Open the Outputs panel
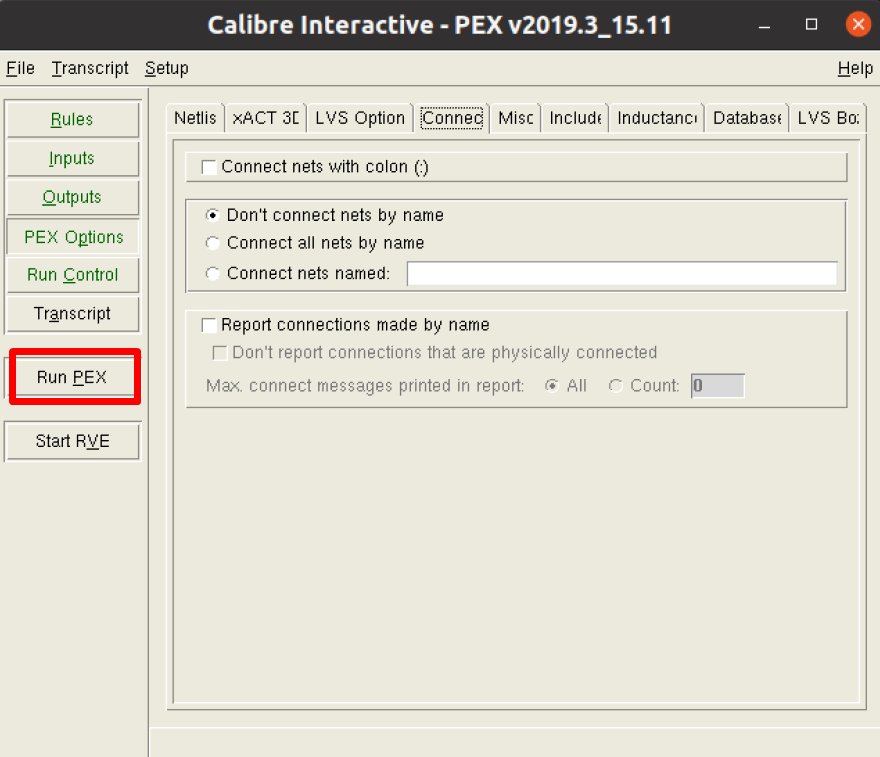The height and width of the screenshot is (757, 880). (x=72, y=197)
